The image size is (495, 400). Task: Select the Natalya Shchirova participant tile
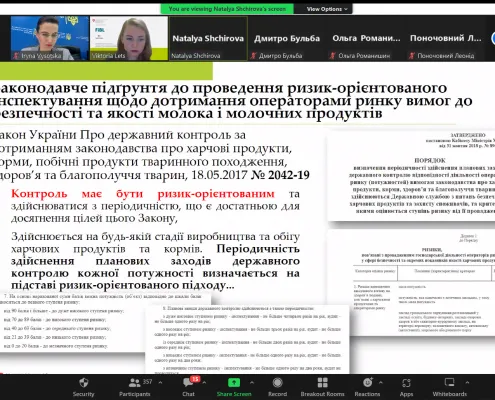[208, 38]
